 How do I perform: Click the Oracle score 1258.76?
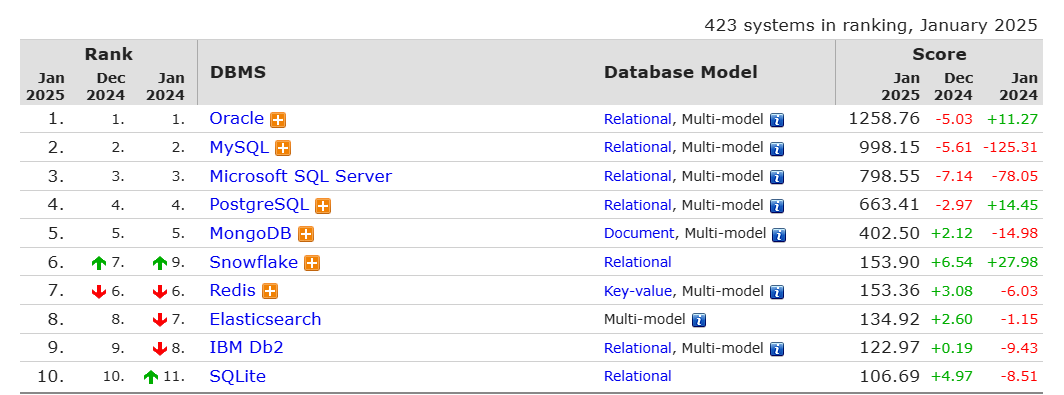tap(884, 119)
